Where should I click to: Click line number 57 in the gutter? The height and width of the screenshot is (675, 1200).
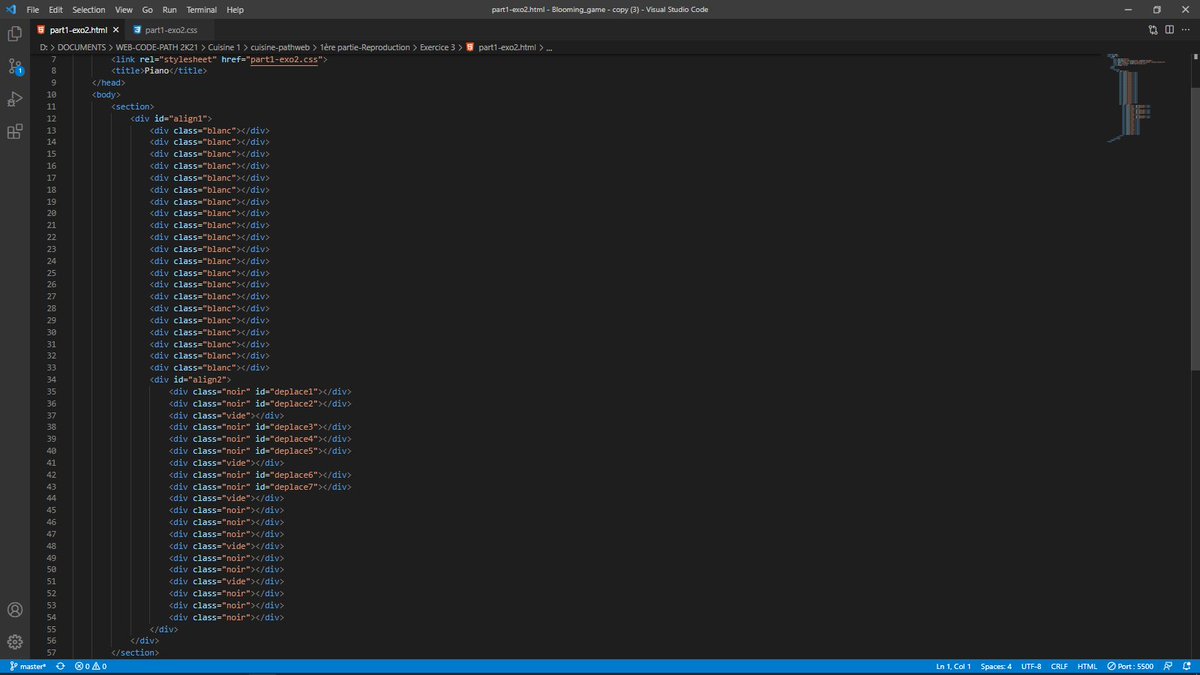(51, 652)
